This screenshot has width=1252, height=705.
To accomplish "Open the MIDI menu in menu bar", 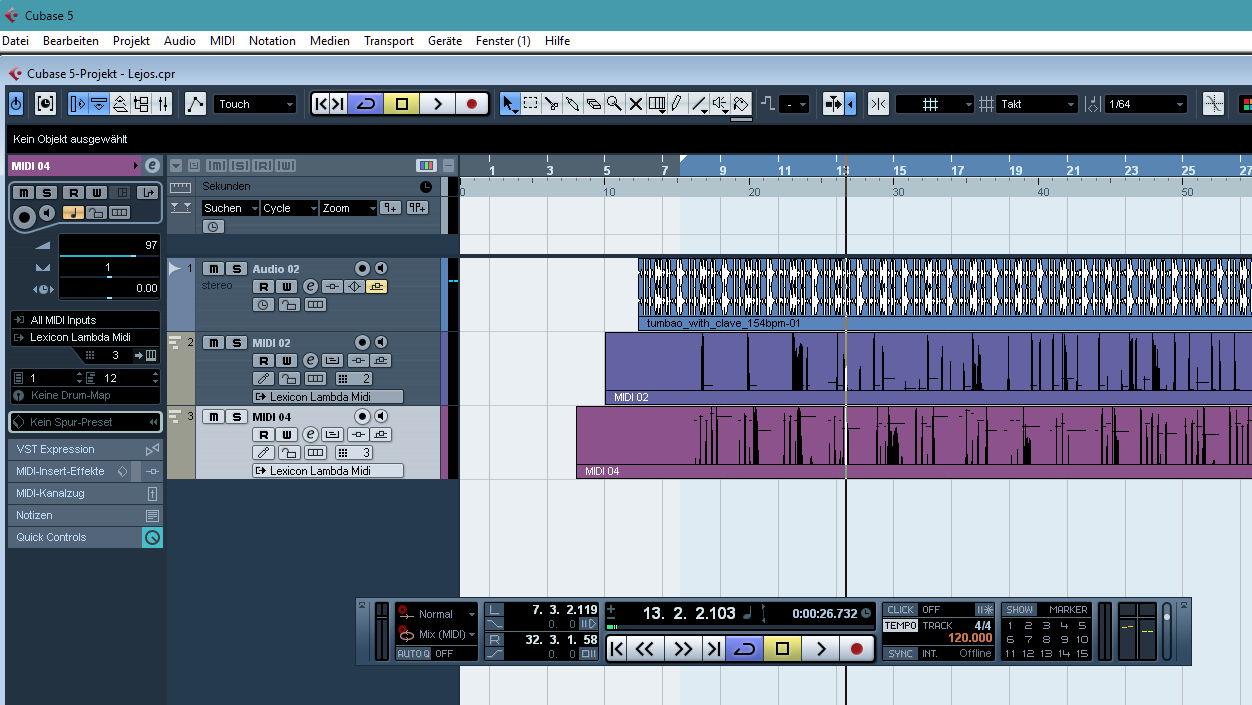I will pyautogui.click(x=222, y=41).
